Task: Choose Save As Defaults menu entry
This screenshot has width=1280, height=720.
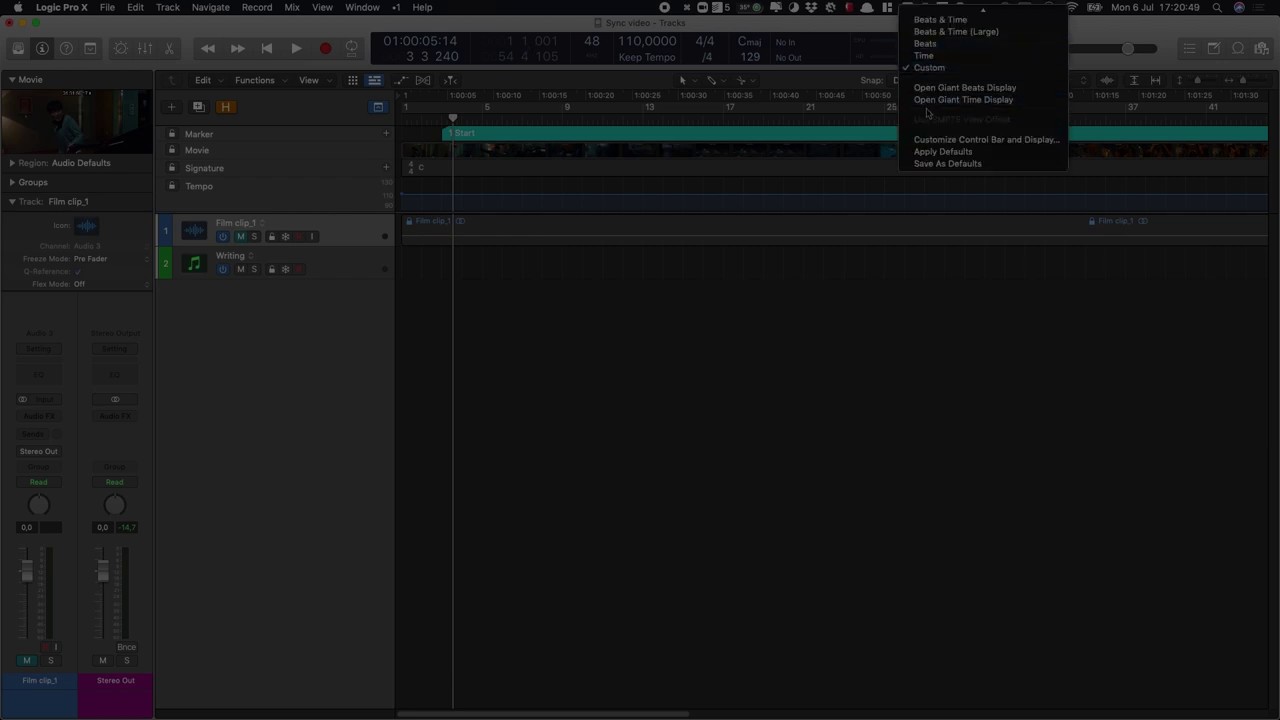Action: click(x=948, y=164)
